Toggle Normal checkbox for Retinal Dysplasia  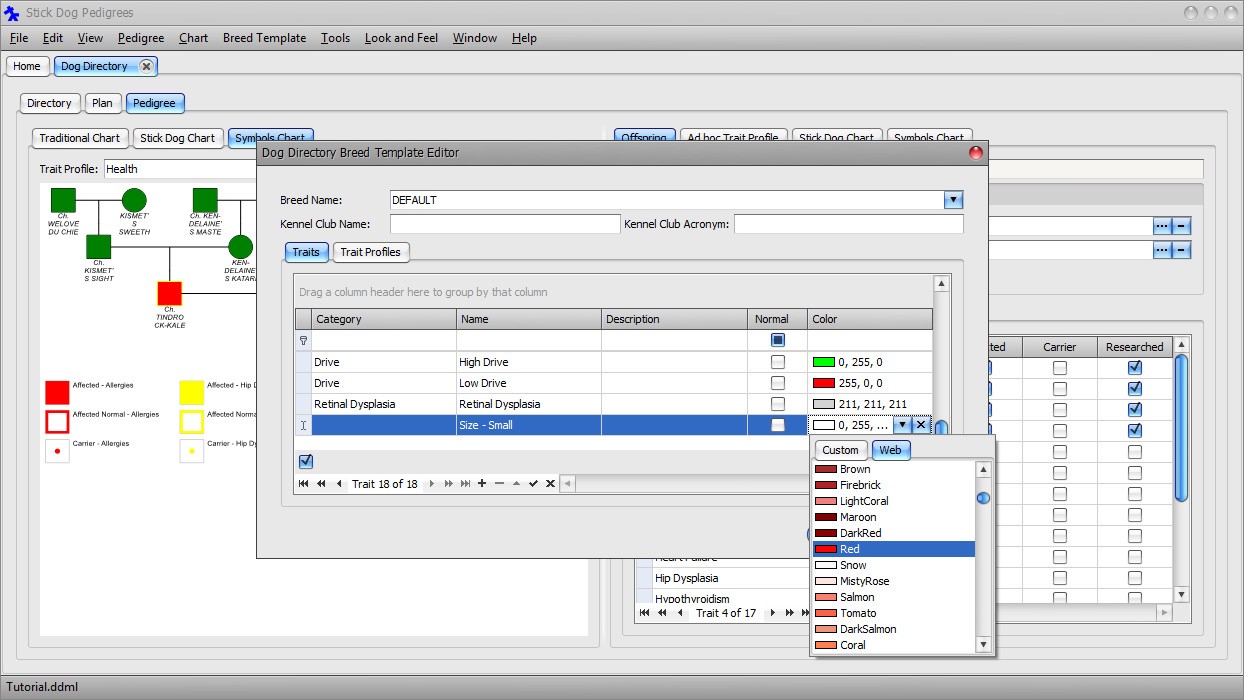[x=777, y=404]
